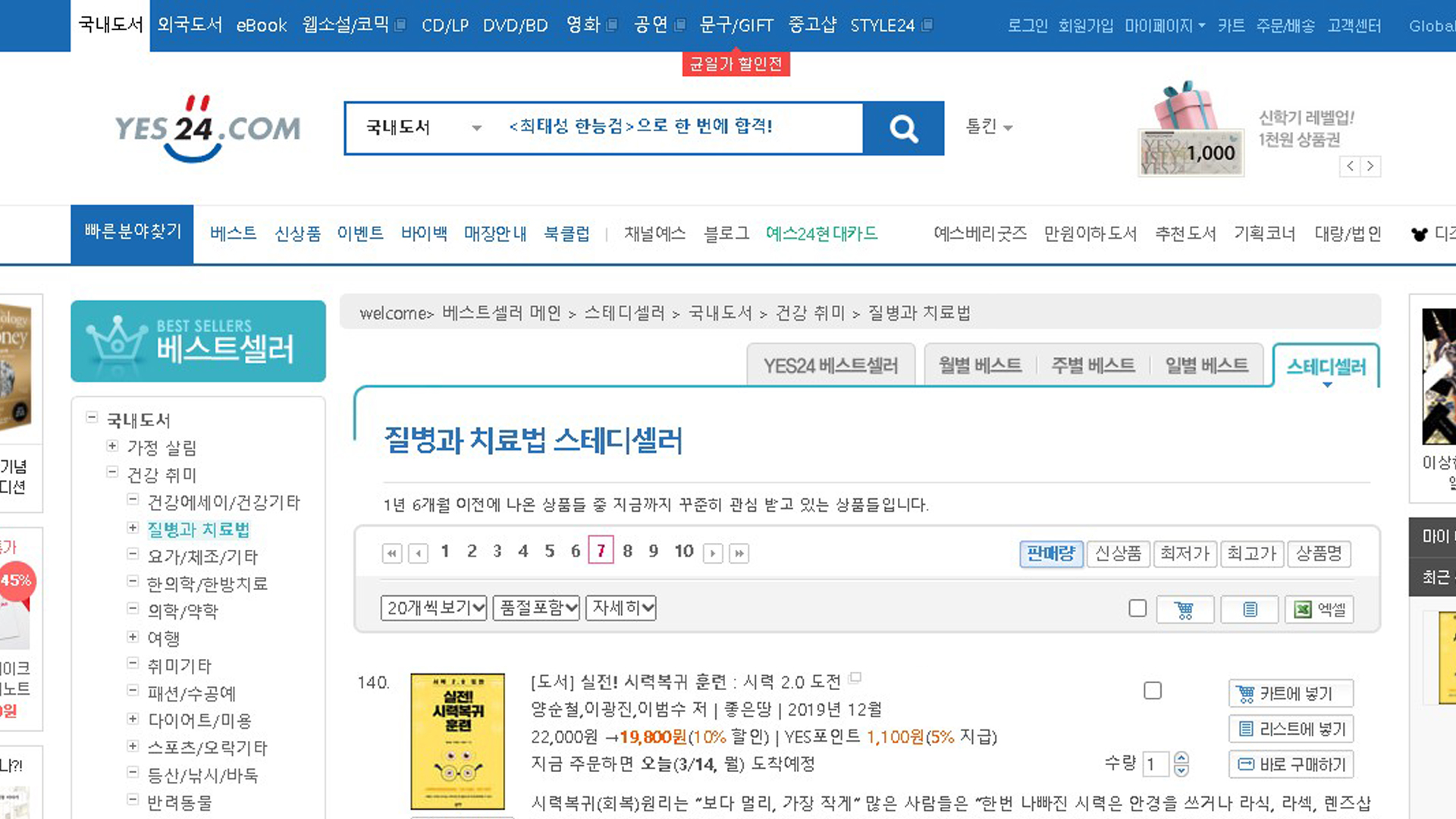Switch to 주별 베스트 tab
1456x819 pixels.
click(x=1093, y=366)
